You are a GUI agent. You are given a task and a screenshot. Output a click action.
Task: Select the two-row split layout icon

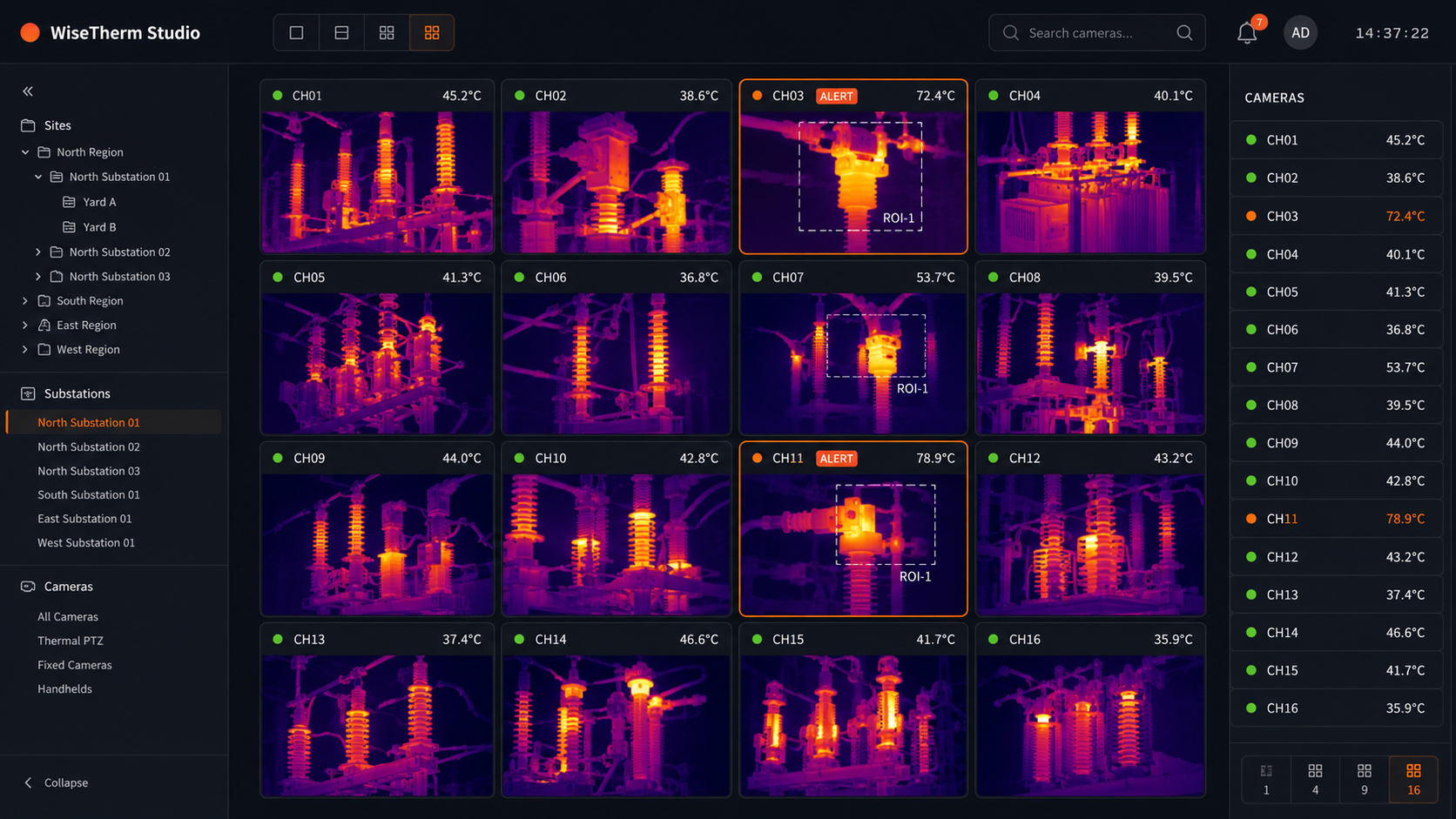(x=341, y=33)
